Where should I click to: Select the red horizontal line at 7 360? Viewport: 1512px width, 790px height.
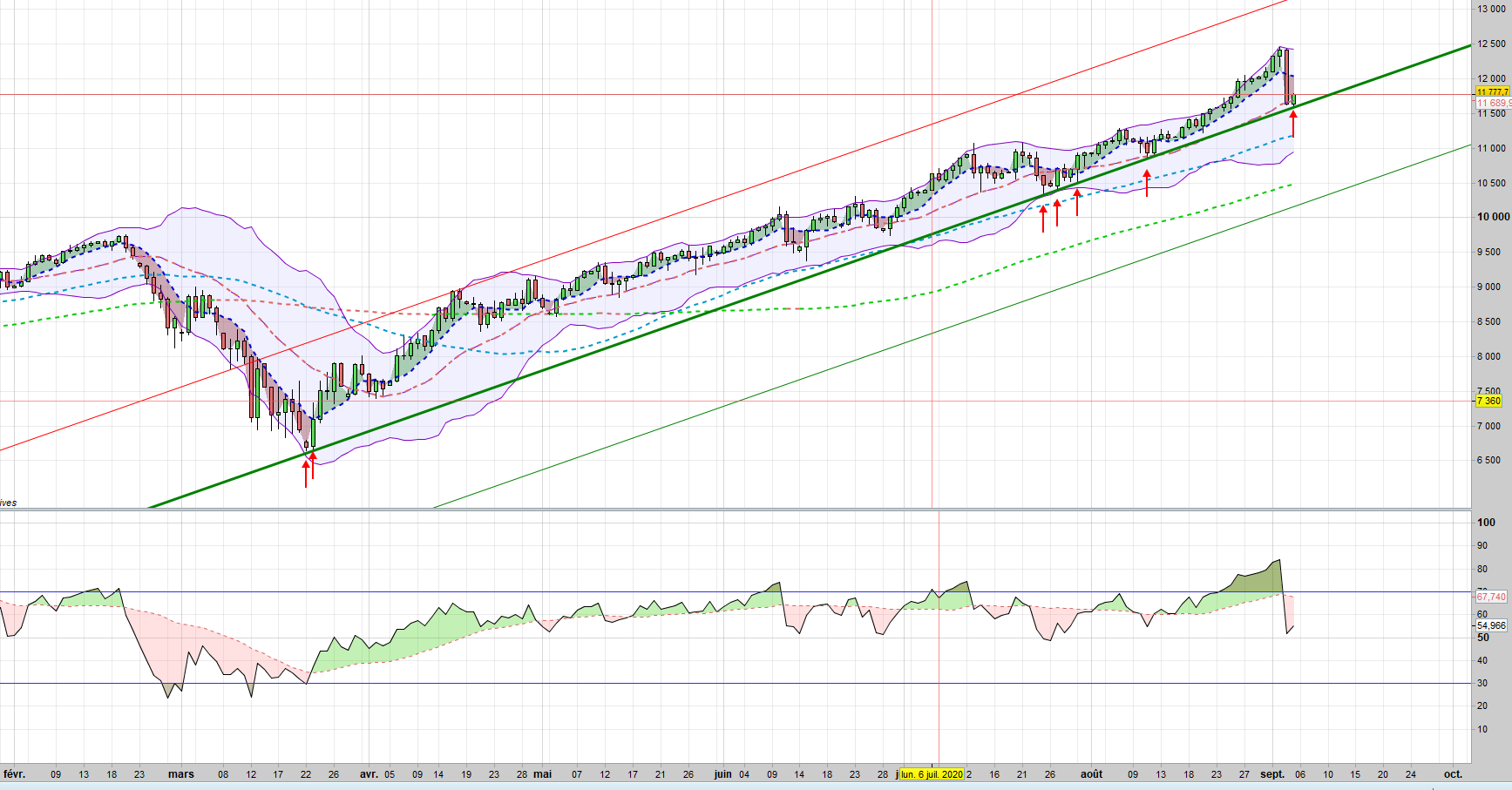tap(736, 402)
